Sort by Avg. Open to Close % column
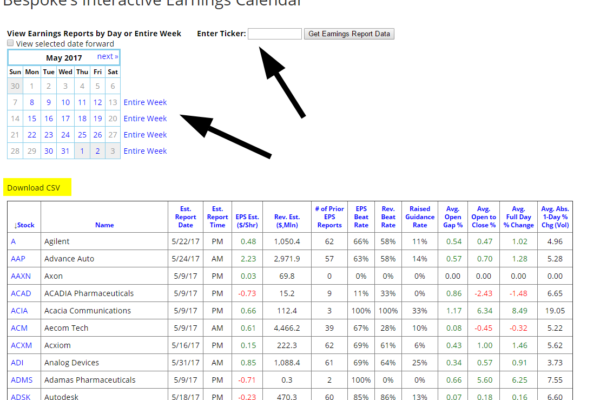Viewport: 600px width, 400px height. coord(484,217)
